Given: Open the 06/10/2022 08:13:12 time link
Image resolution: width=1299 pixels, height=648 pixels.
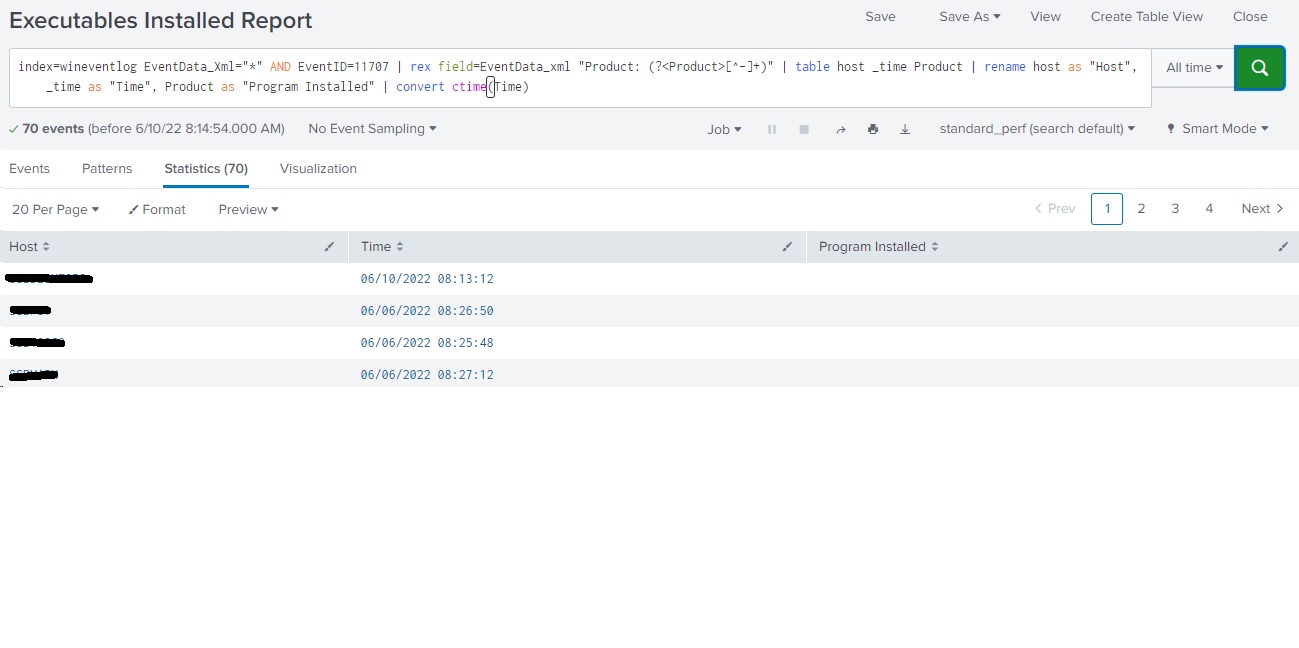Looking at the screenshot, I should pos(427,279).
